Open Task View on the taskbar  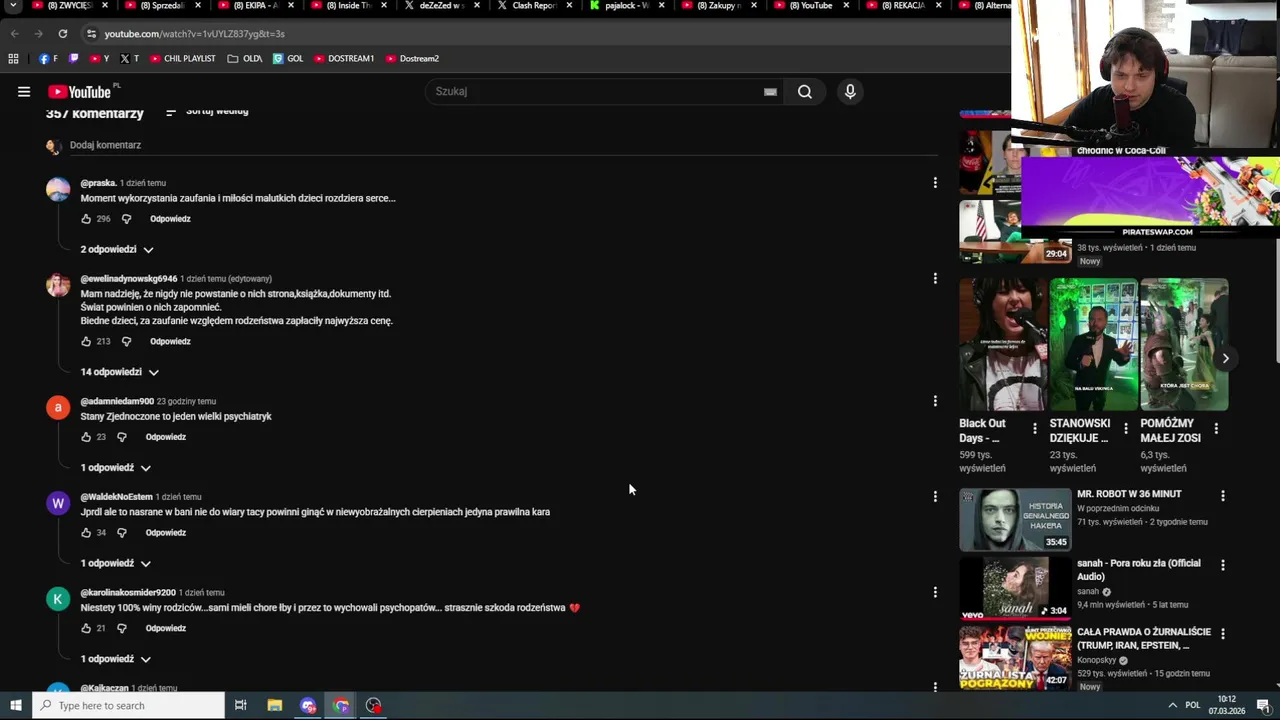tap(241, 706)
